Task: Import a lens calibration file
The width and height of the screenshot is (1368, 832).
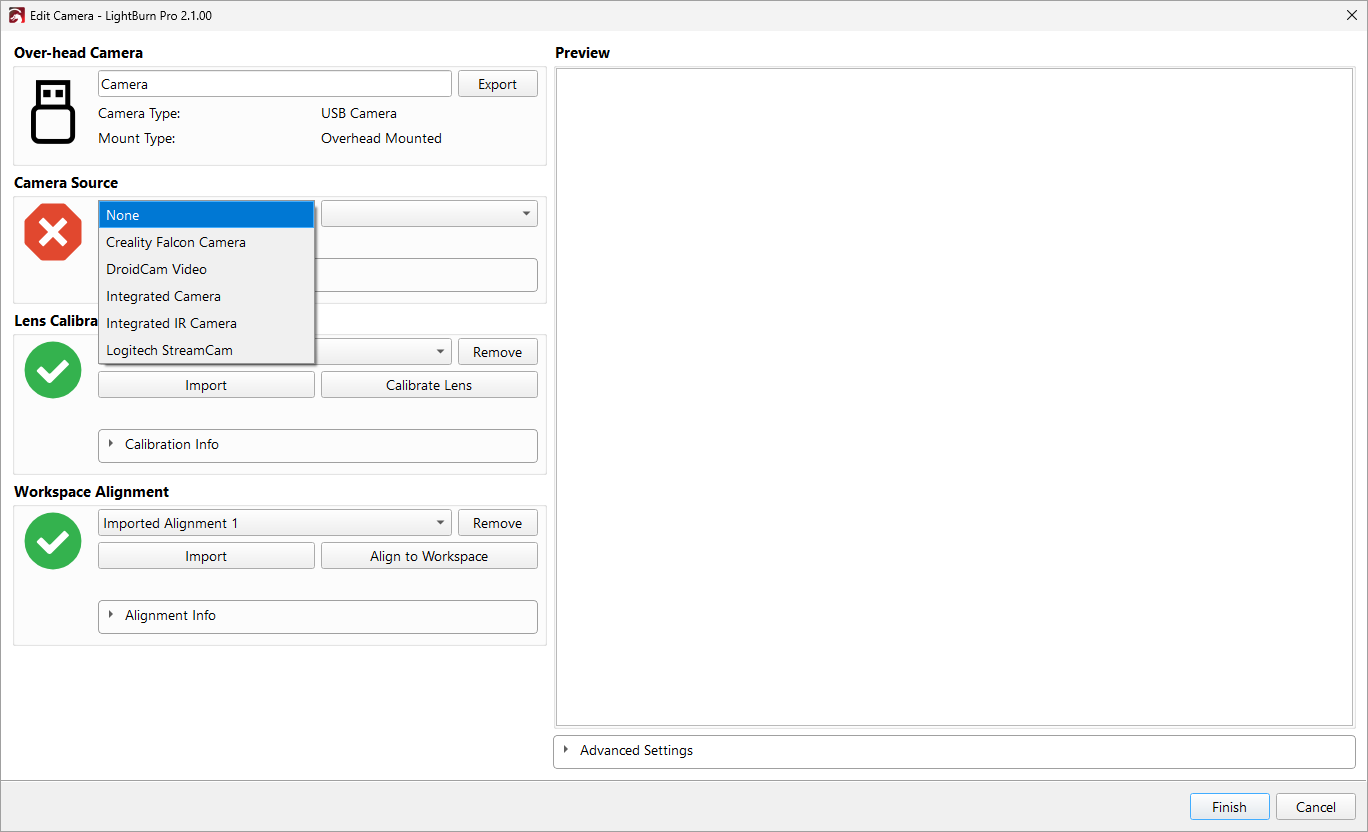Action: [x=206, y=385]
